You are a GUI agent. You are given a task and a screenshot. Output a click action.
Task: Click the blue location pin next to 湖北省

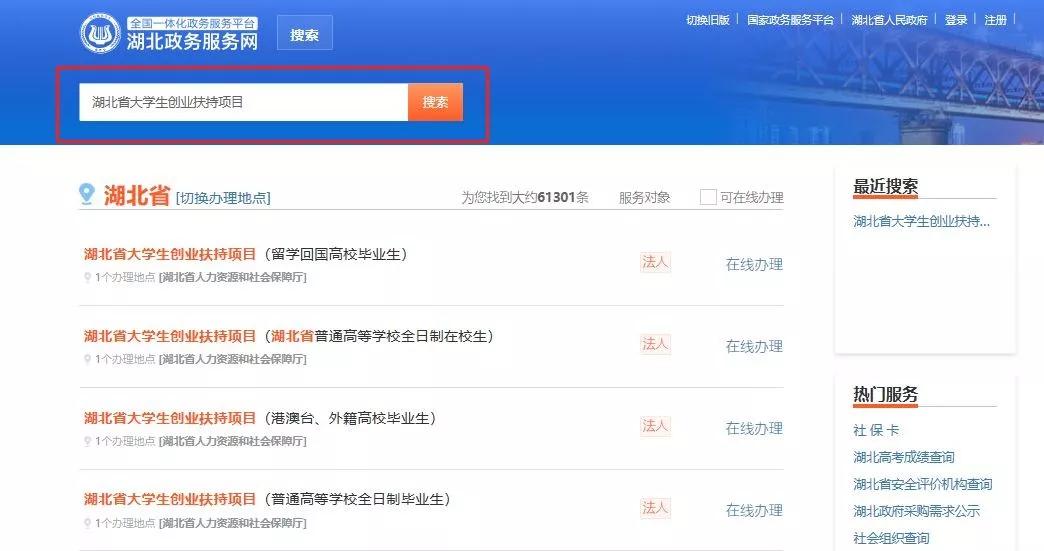point(87,194)
